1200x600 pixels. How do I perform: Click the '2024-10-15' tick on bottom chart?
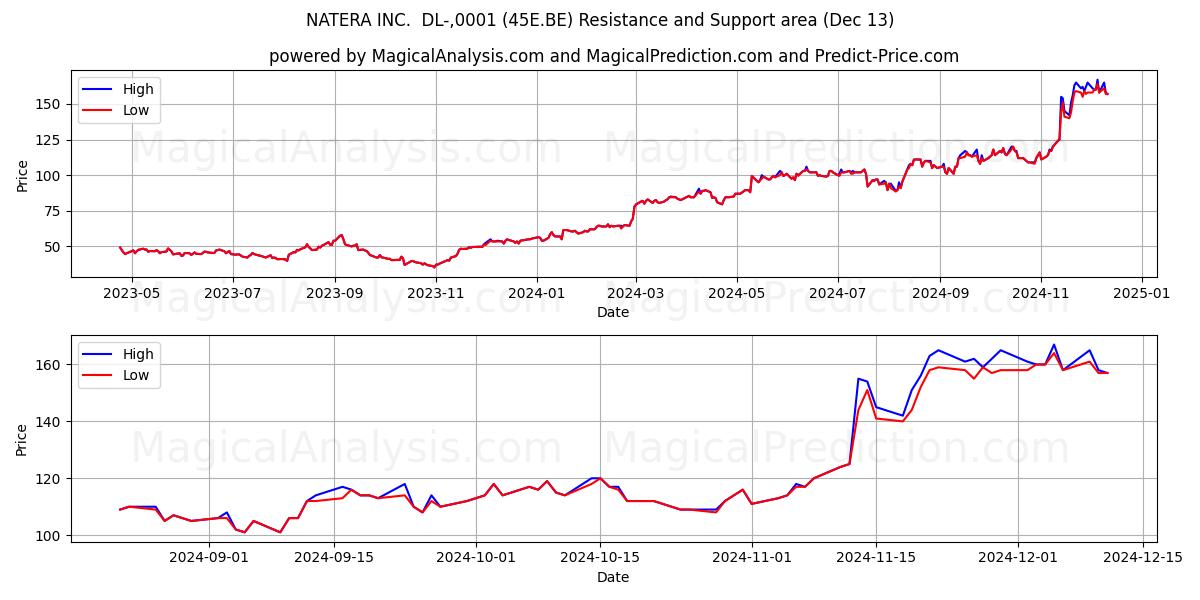600,558
